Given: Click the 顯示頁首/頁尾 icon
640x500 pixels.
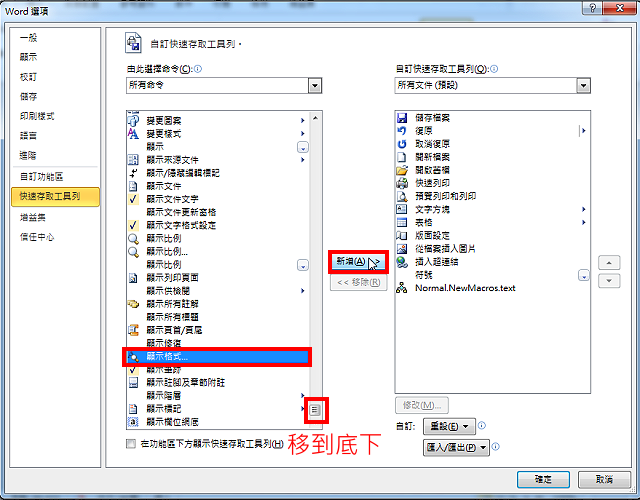Looking at the screenshot, I should (x=133, y=330).
